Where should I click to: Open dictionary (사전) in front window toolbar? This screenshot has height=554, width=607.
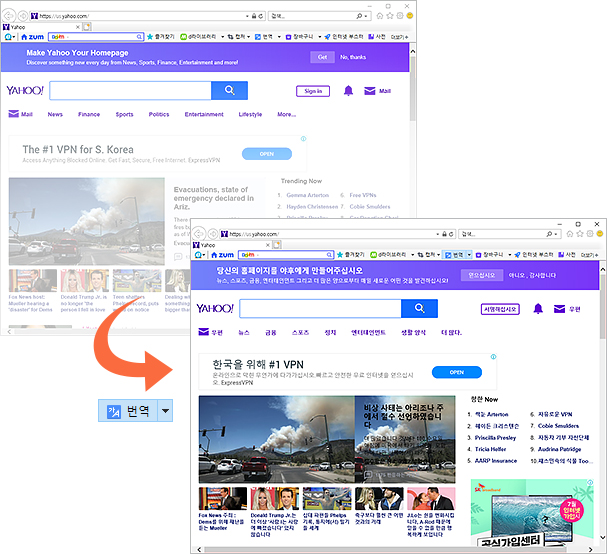coord(567,255)
